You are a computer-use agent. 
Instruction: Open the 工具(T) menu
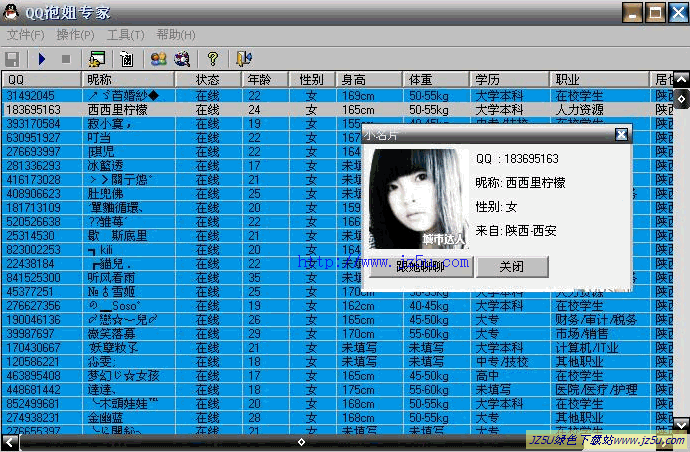[x=125, y=35]
